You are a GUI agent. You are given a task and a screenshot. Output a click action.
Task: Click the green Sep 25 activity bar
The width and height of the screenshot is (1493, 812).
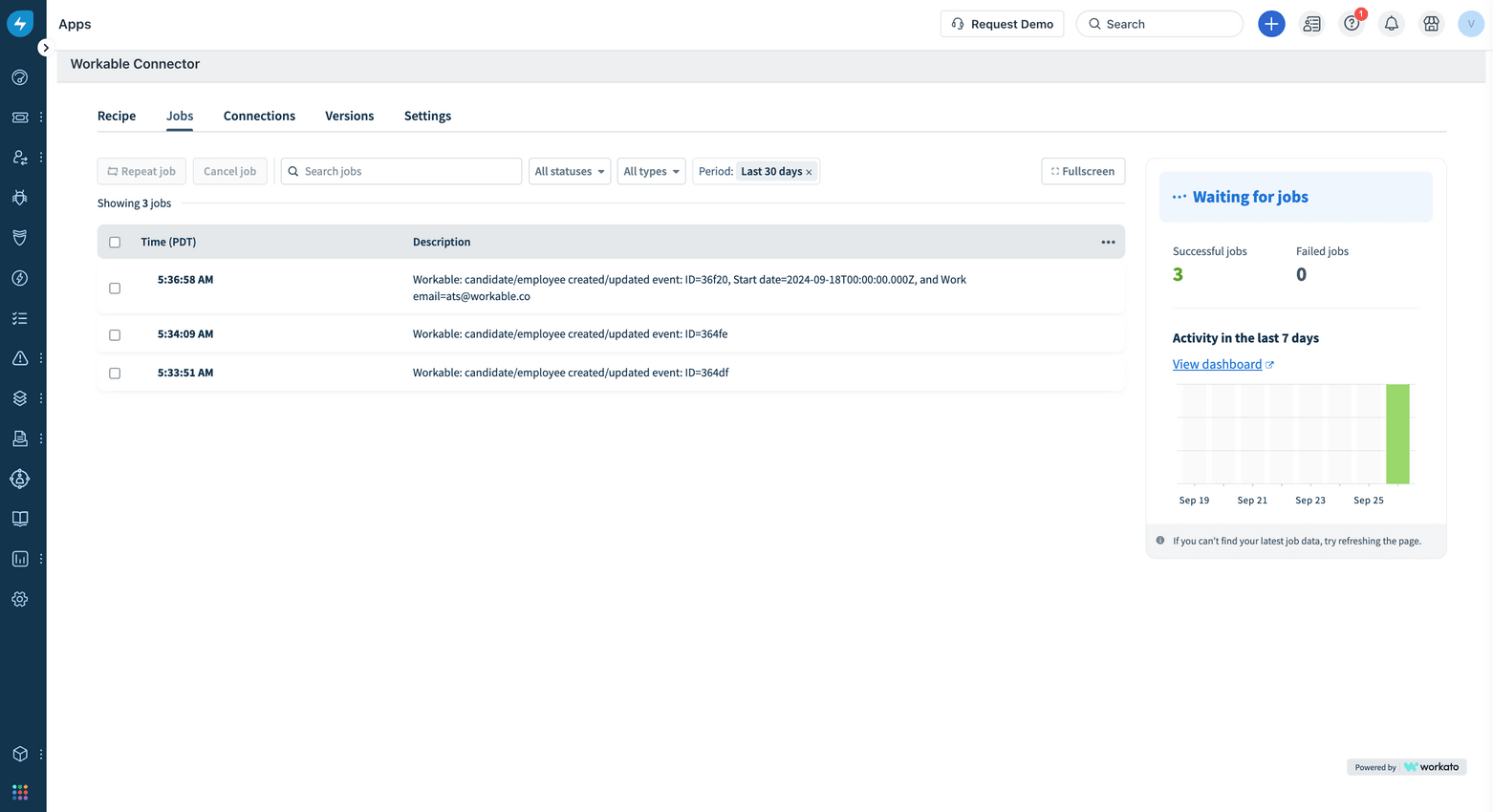click(1397, 434)
